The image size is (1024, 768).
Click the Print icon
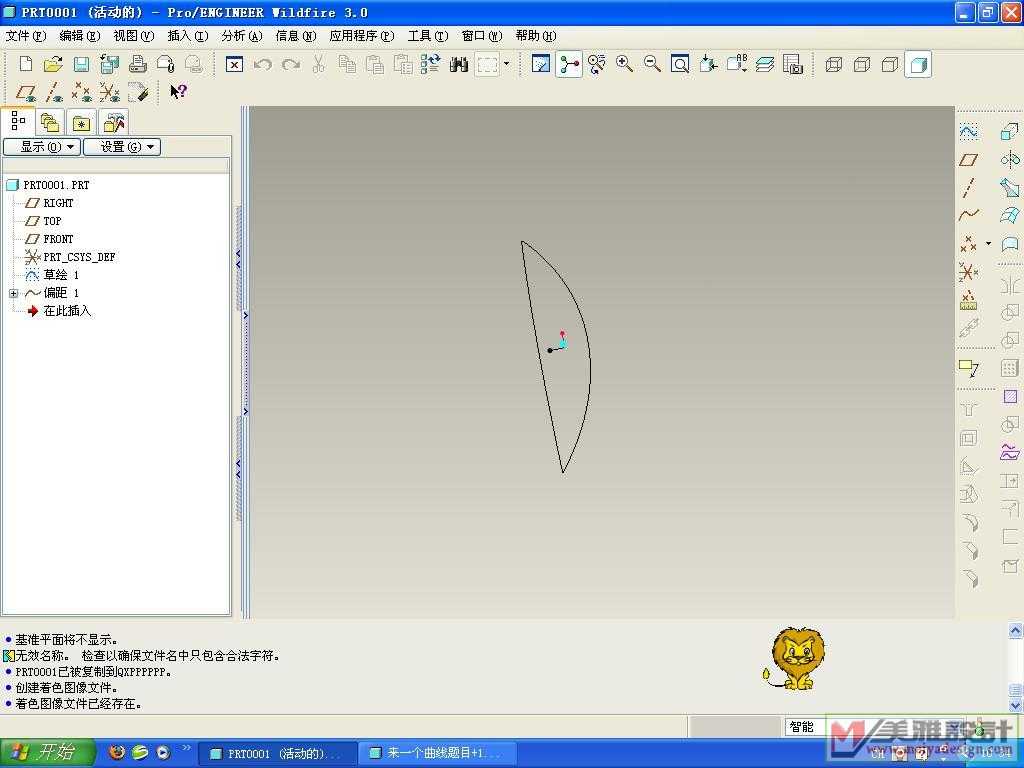(138, 64)
